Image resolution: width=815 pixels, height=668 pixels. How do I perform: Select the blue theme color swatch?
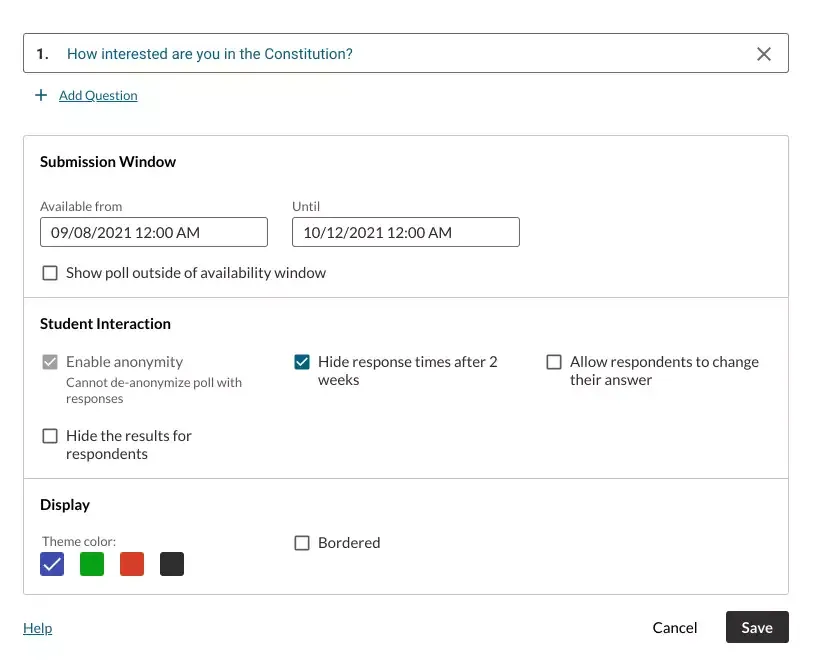coord(52,564)
